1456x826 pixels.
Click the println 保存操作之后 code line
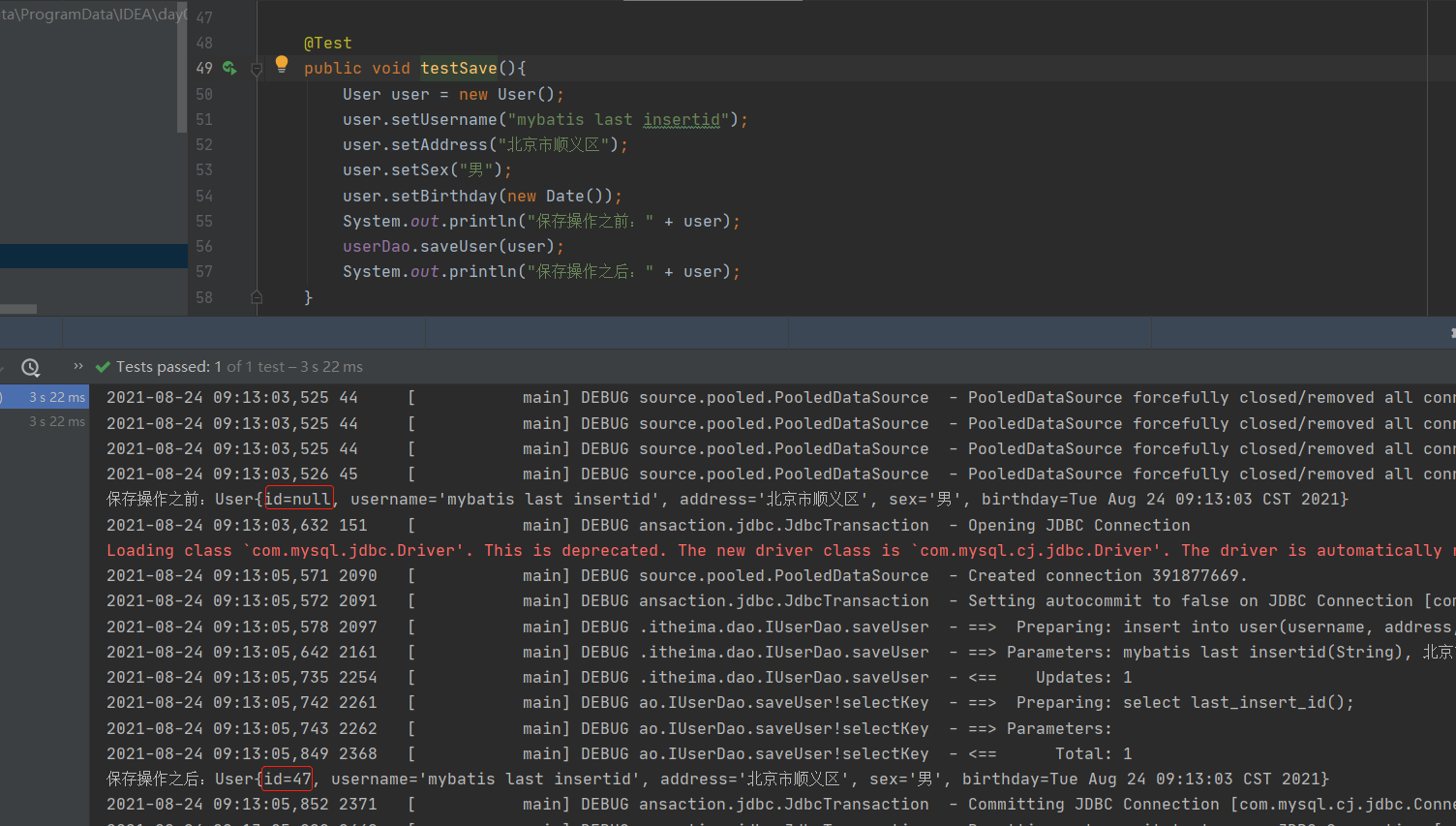coord(541,271)
